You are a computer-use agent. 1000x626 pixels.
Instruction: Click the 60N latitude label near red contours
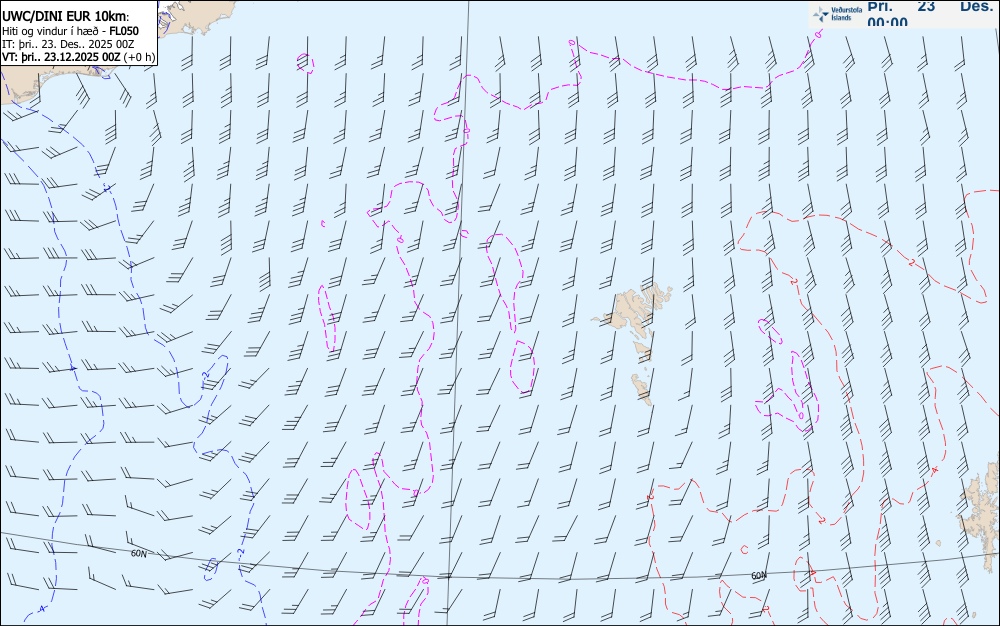coord(759,576)
